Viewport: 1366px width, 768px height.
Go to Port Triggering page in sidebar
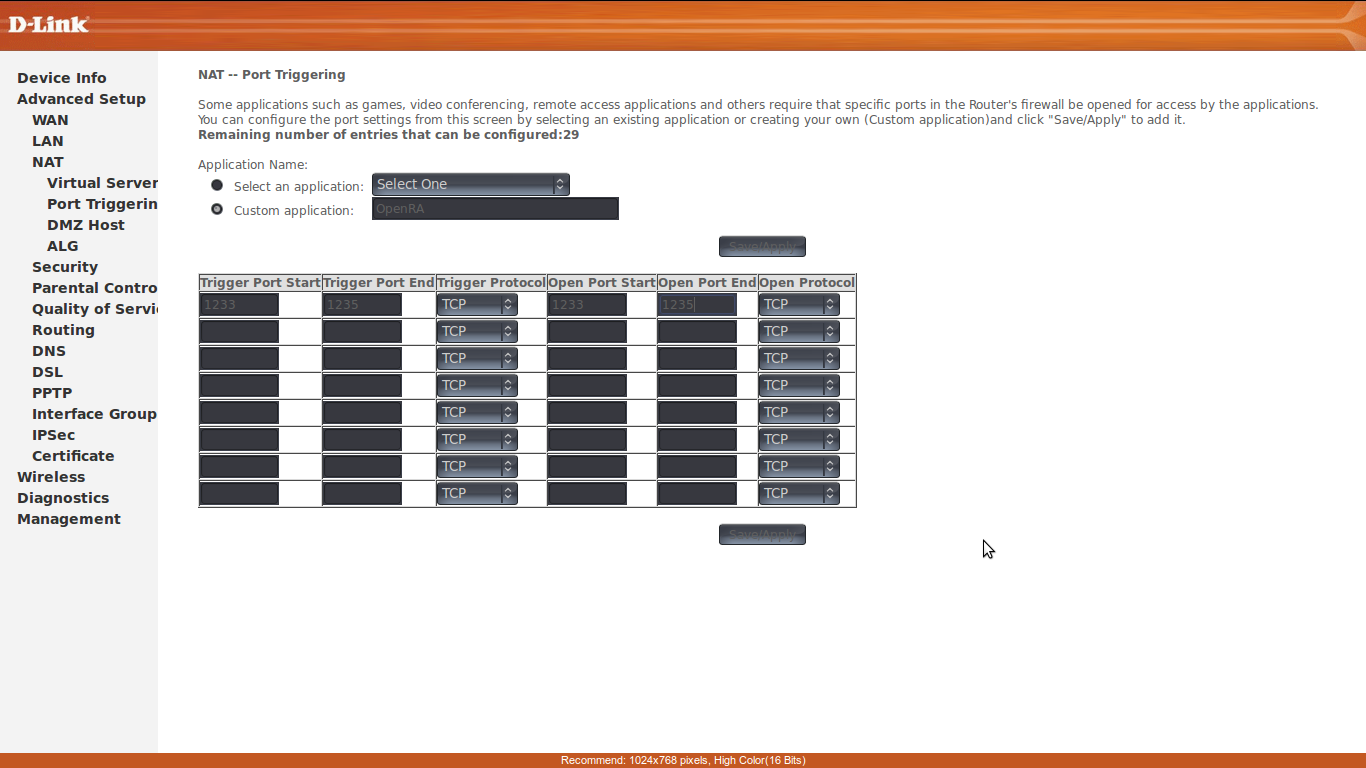[102, 204]
